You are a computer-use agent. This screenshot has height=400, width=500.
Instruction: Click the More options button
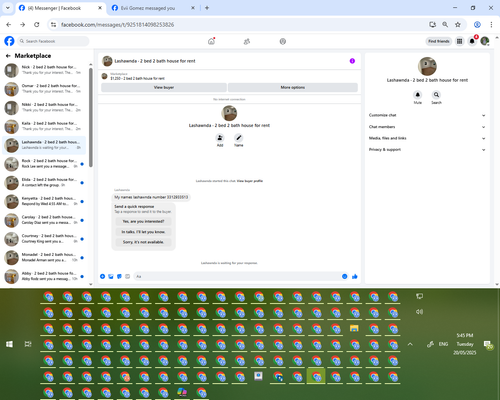click(293, 87)
